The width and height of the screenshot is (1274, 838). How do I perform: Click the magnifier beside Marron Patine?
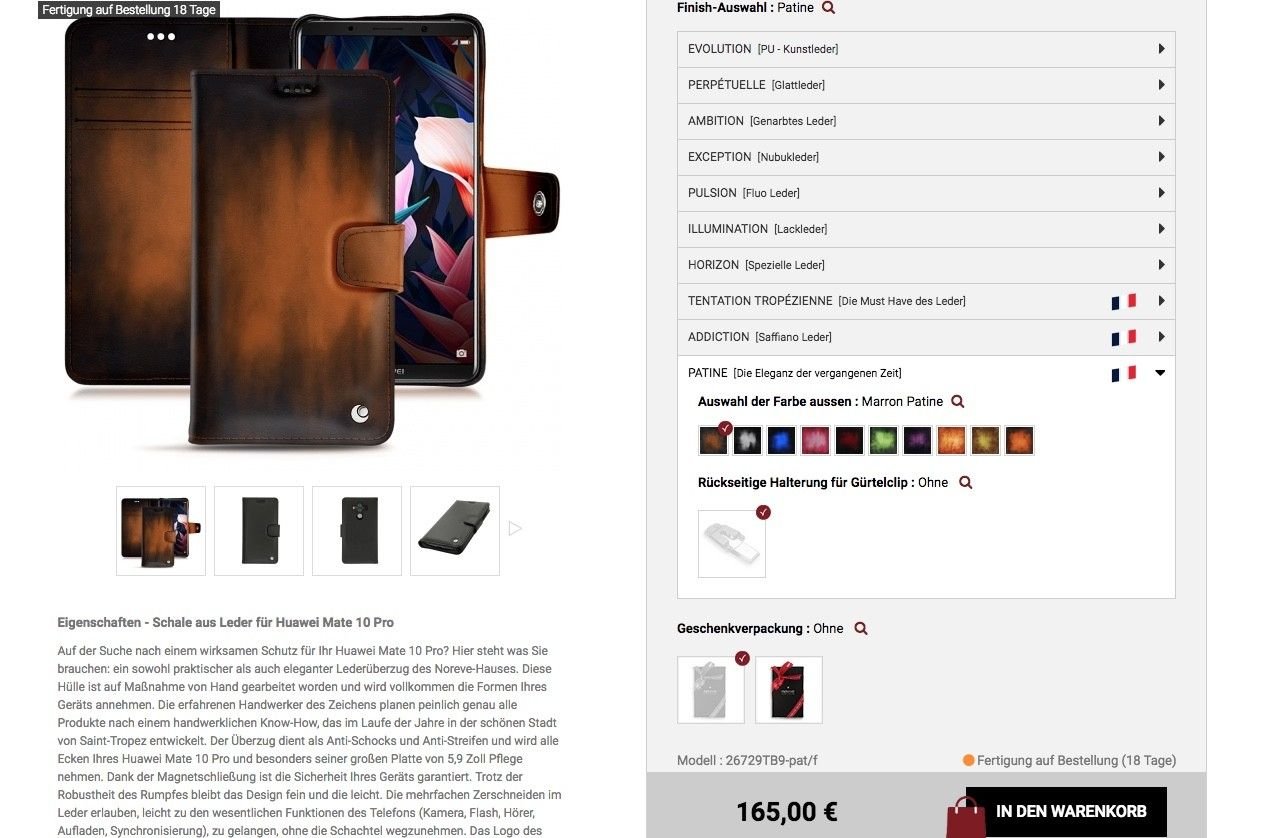coord(957,402)
